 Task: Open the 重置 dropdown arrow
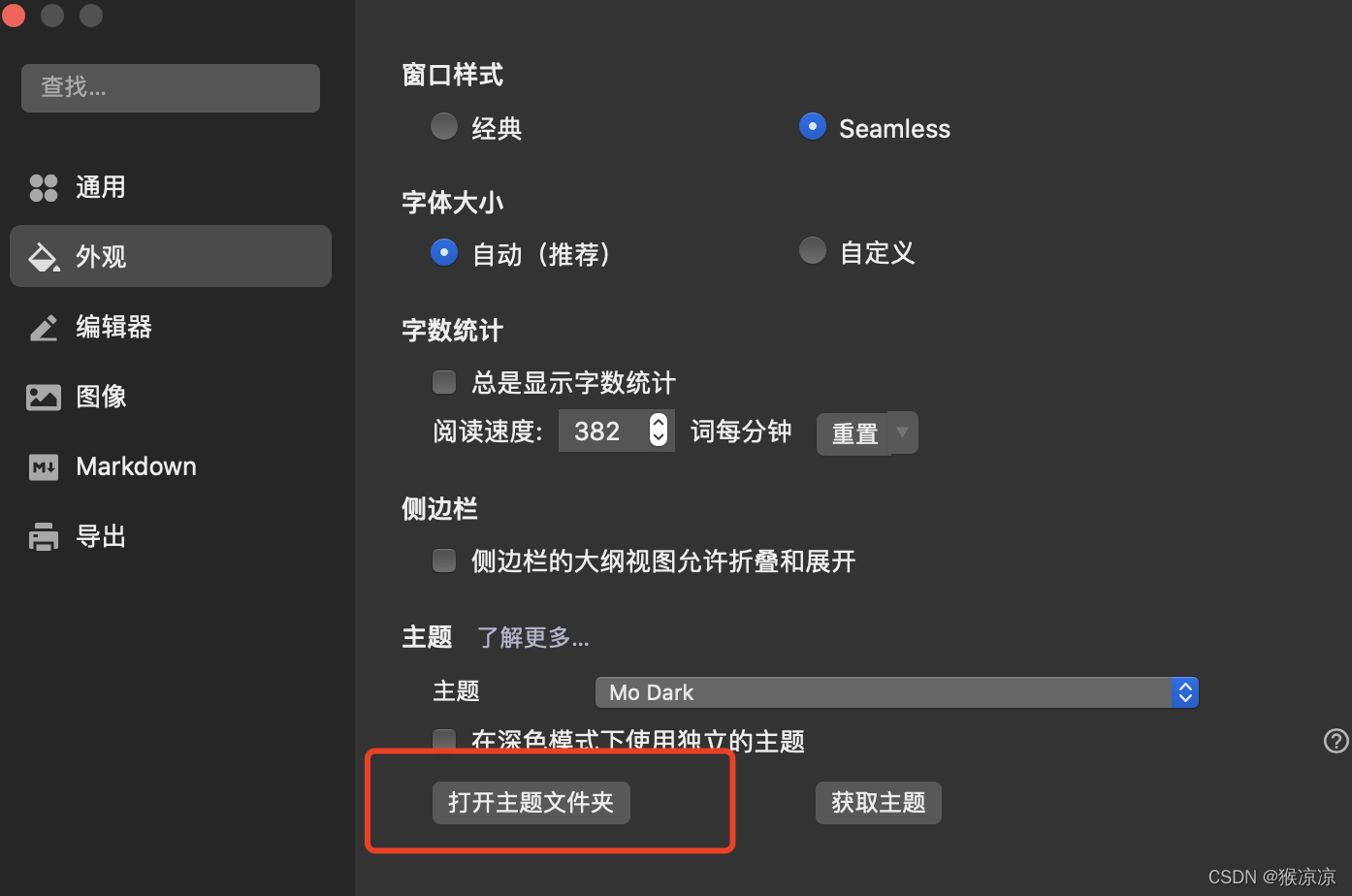[903, 432]
